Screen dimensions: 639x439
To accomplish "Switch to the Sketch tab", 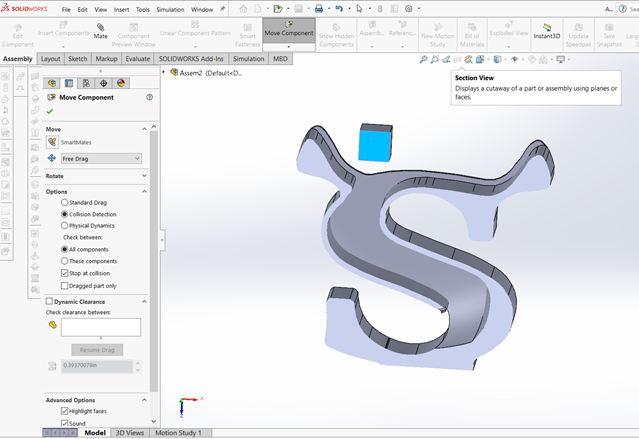I will (x=78, y=59).
